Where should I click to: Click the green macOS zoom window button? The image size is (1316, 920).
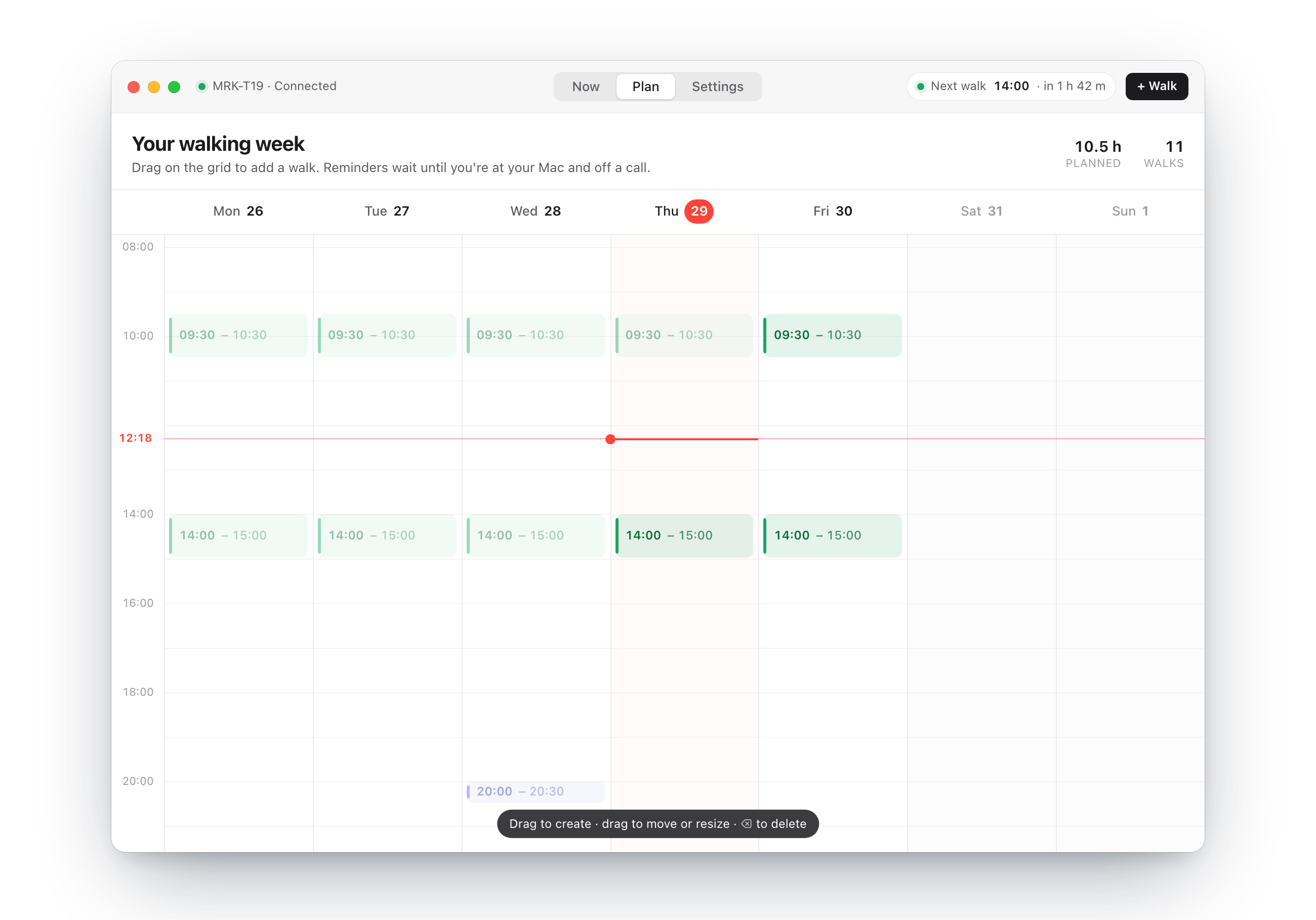click(x=174, y=87)
